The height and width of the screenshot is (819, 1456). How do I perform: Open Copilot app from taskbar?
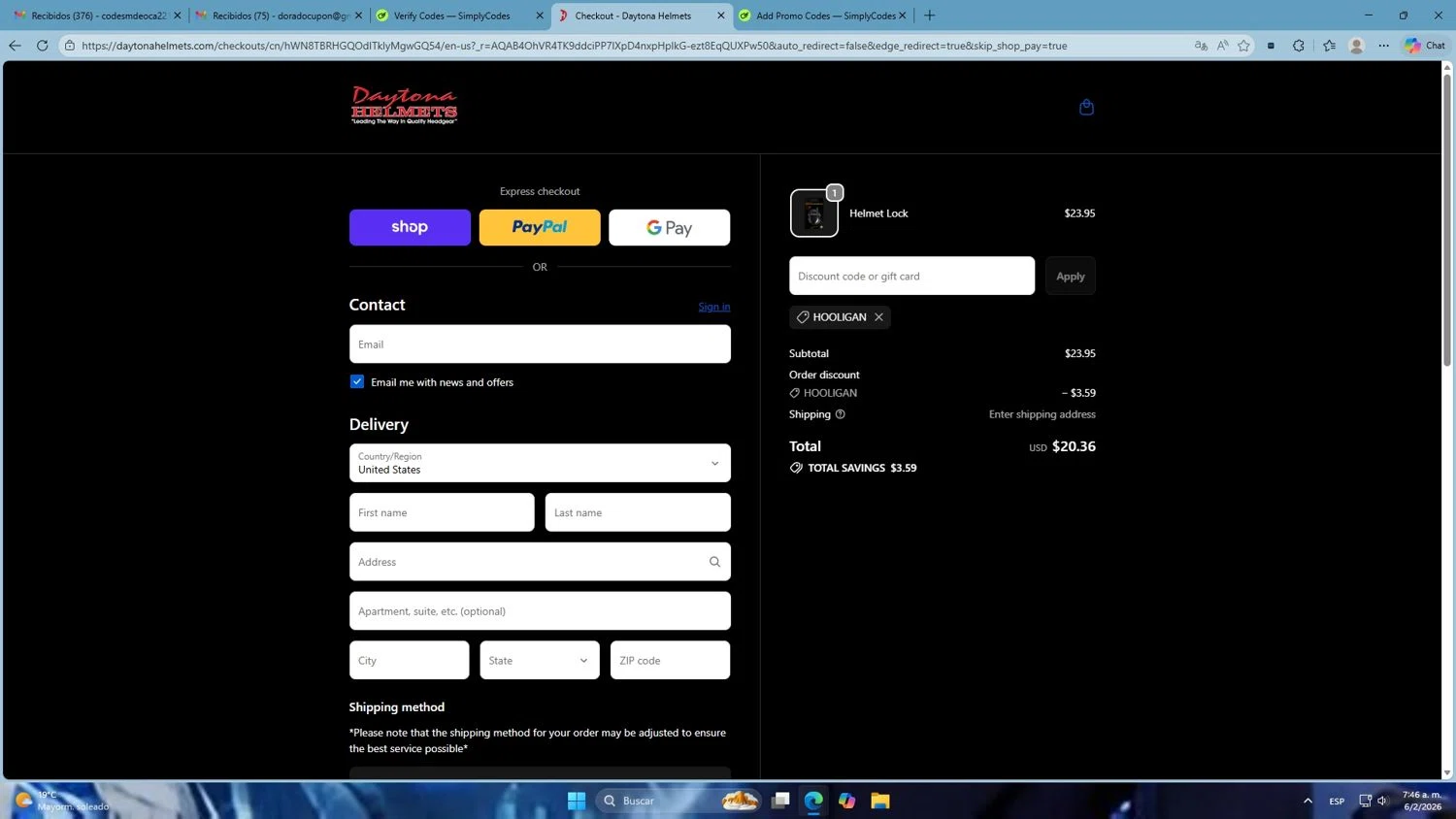pos(847,801)
